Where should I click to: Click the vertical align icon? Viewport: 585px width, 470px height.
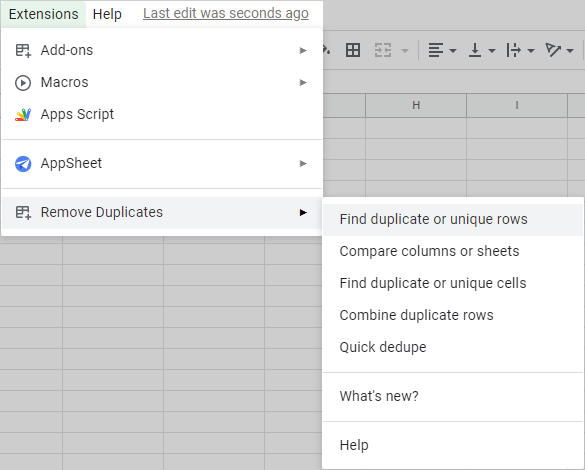[475, 50]
